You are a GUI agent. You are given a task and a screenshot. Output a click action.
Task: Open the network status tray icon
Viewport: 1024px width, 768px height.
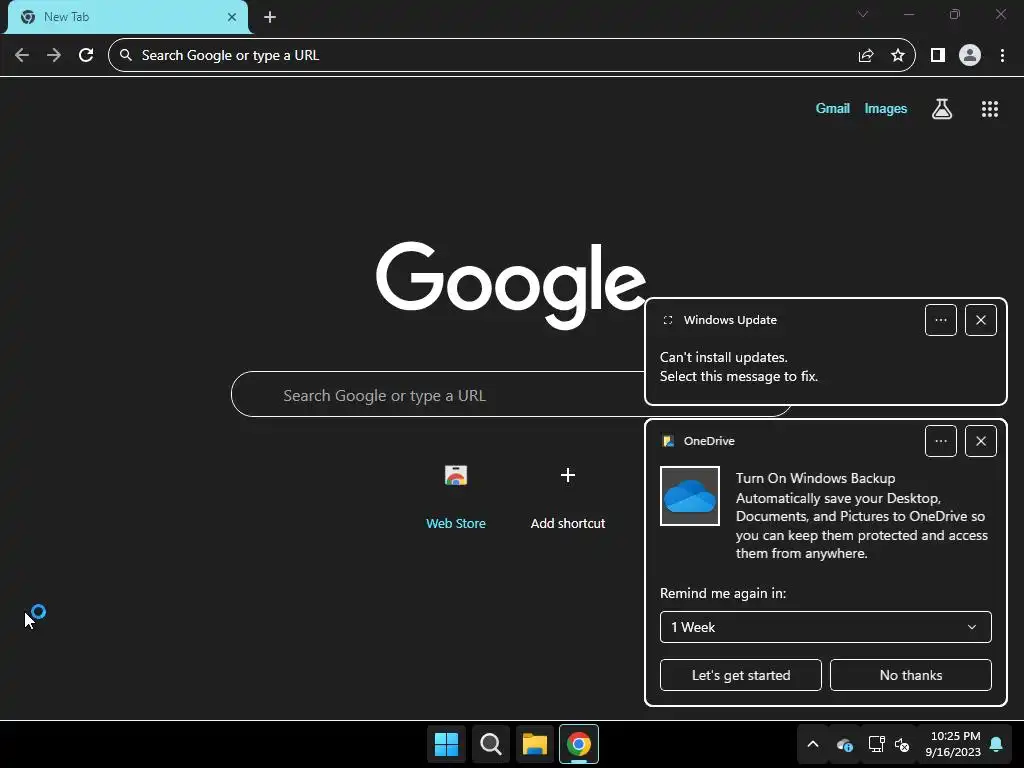(x=876, y=744)
